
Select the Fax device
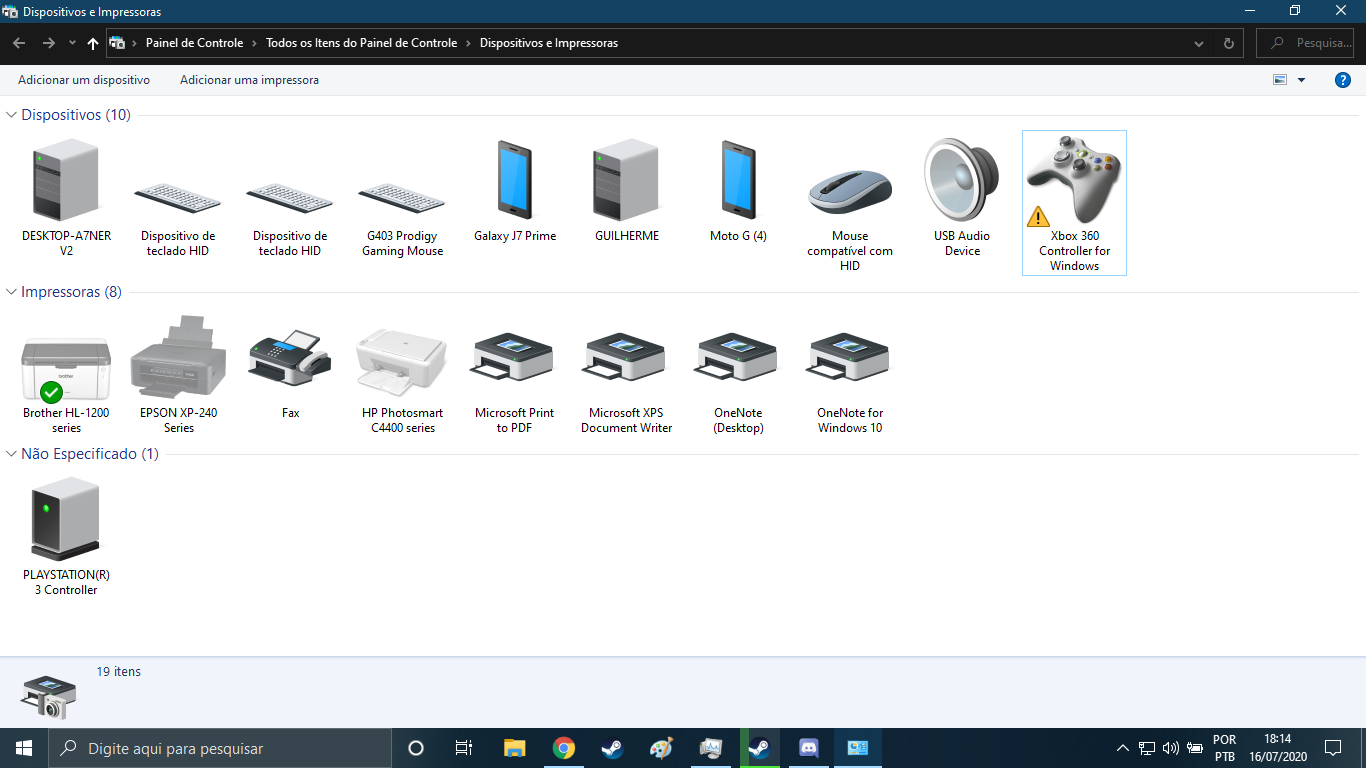[x=290, y=374]
